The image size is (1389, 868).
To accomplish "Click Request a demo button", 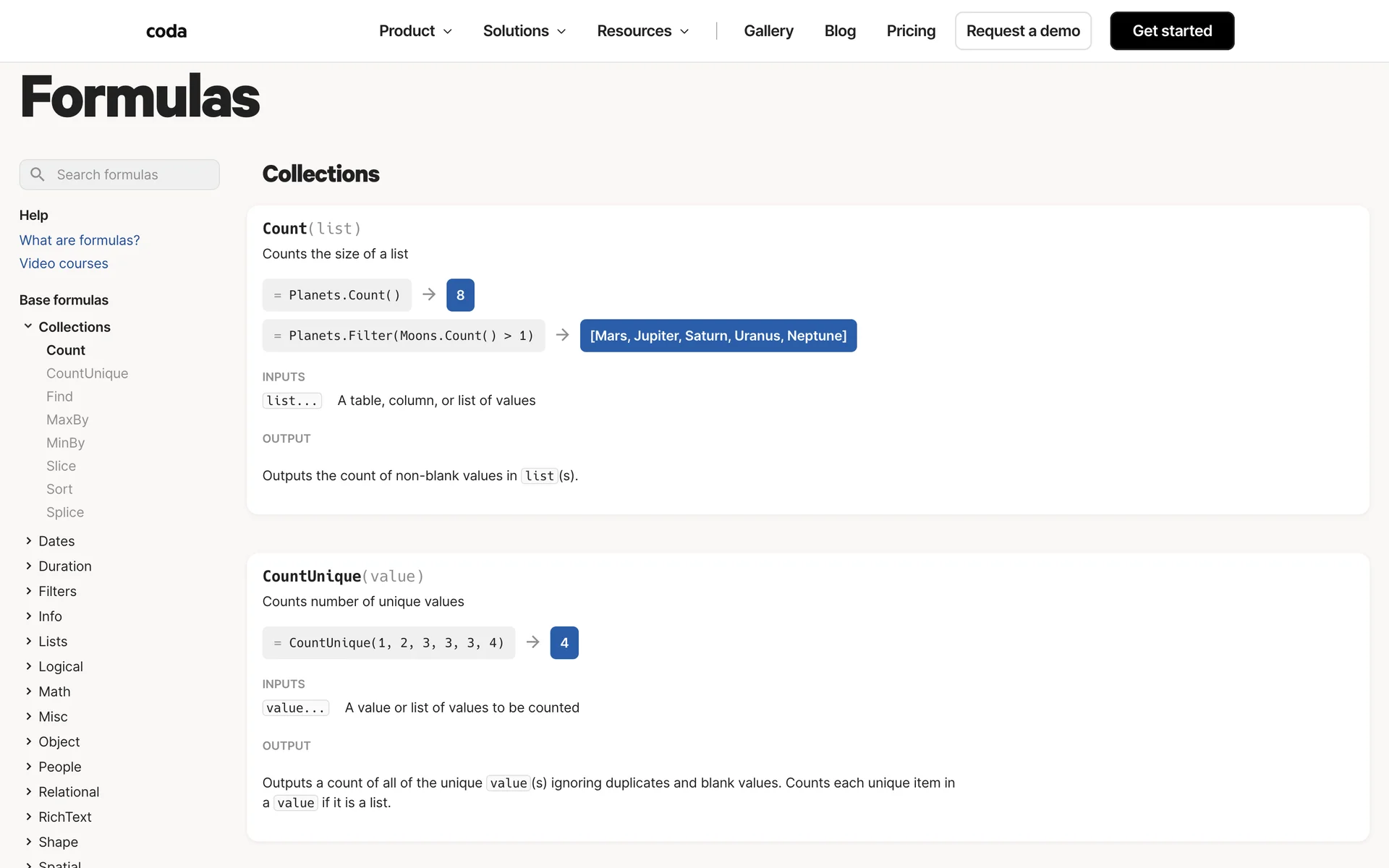I will coord(1023,31).
